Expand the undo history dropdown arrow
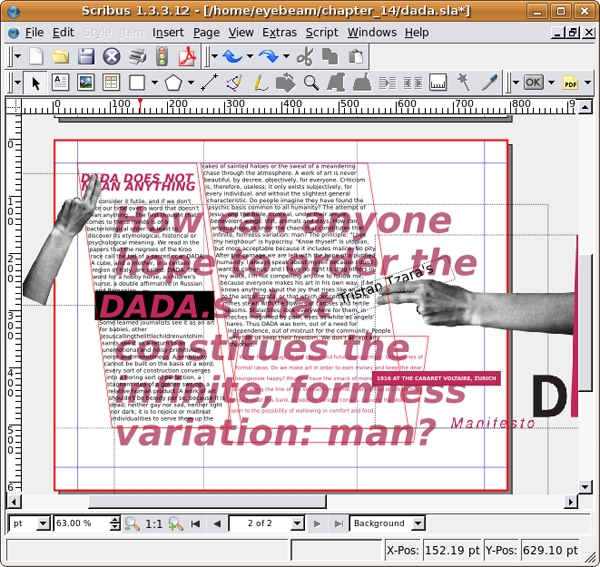Image resolution: width=600 pixels, height=567 pixels. coord(250,57)
